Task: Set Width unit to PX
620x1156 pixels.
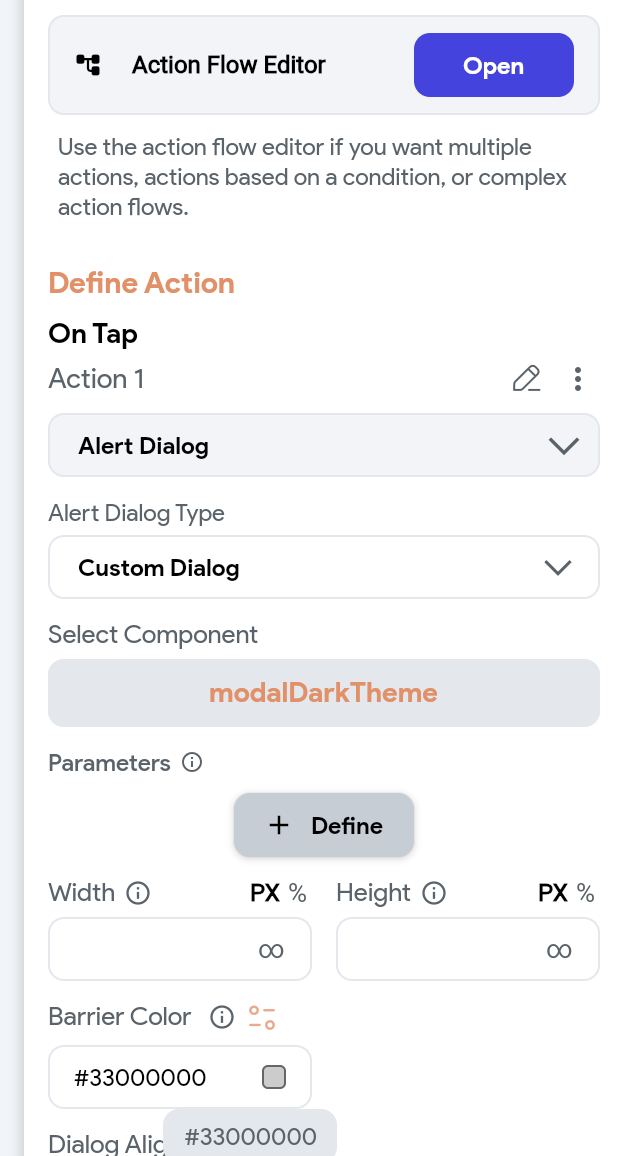Action: (267, 893)
